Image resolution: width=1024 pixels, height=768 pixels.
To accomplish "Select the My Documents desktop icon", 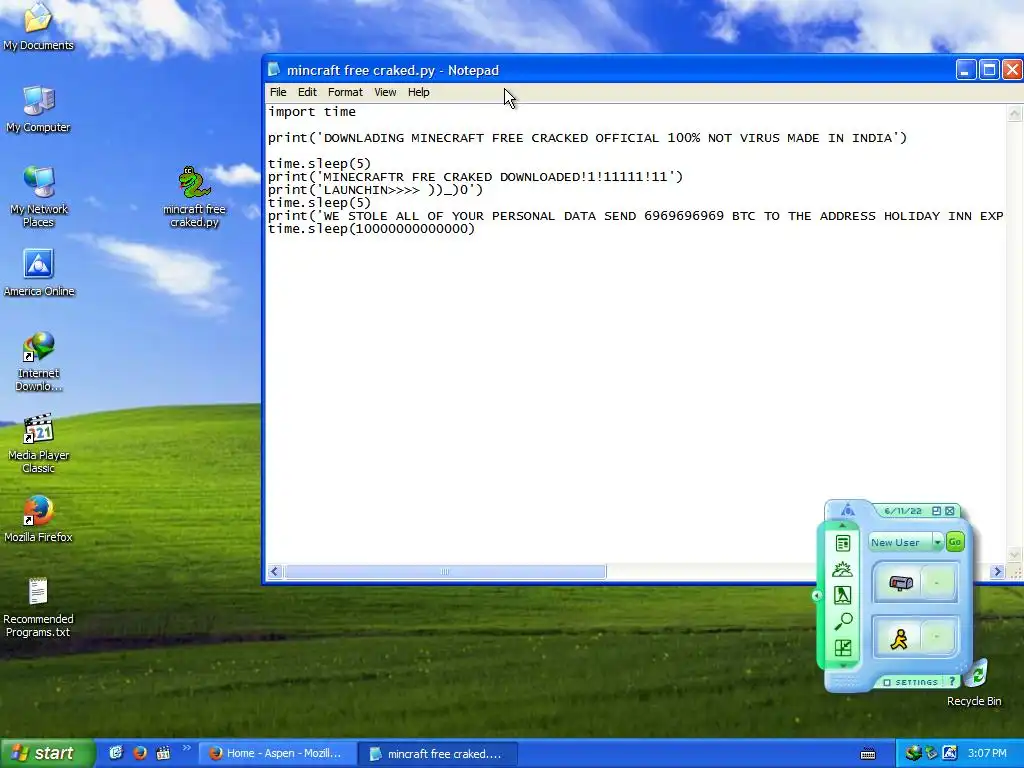I will 38,26.
